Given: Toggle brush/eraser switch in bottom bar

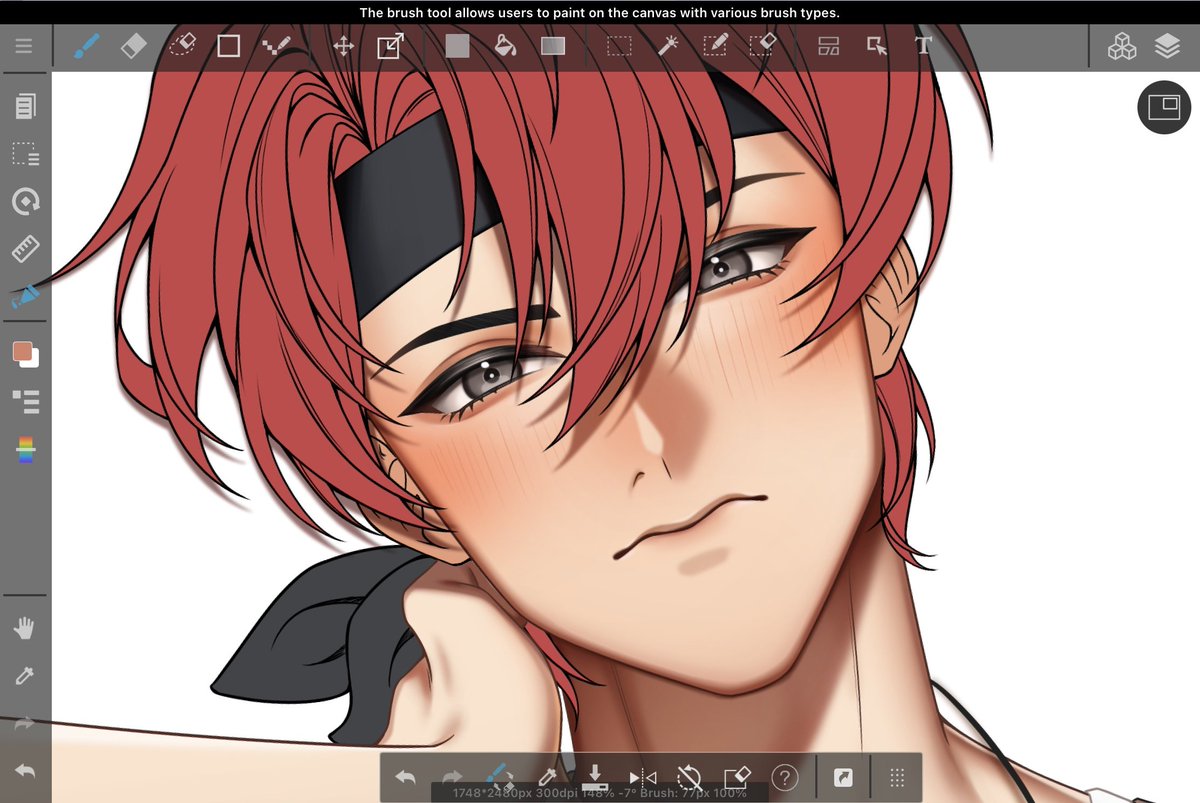Looking at the screenshot, I should point(499,777).
